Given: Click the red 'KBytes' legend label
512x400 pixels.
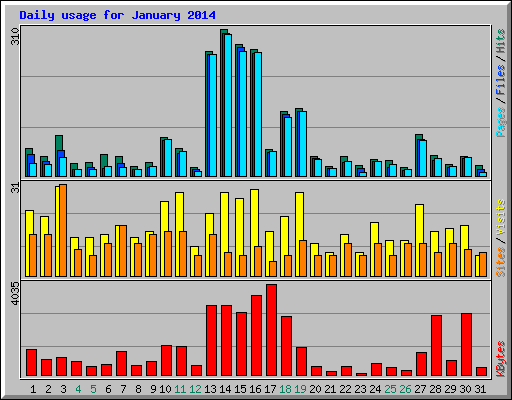Looking at the screenshot, I should pos(501,359).
